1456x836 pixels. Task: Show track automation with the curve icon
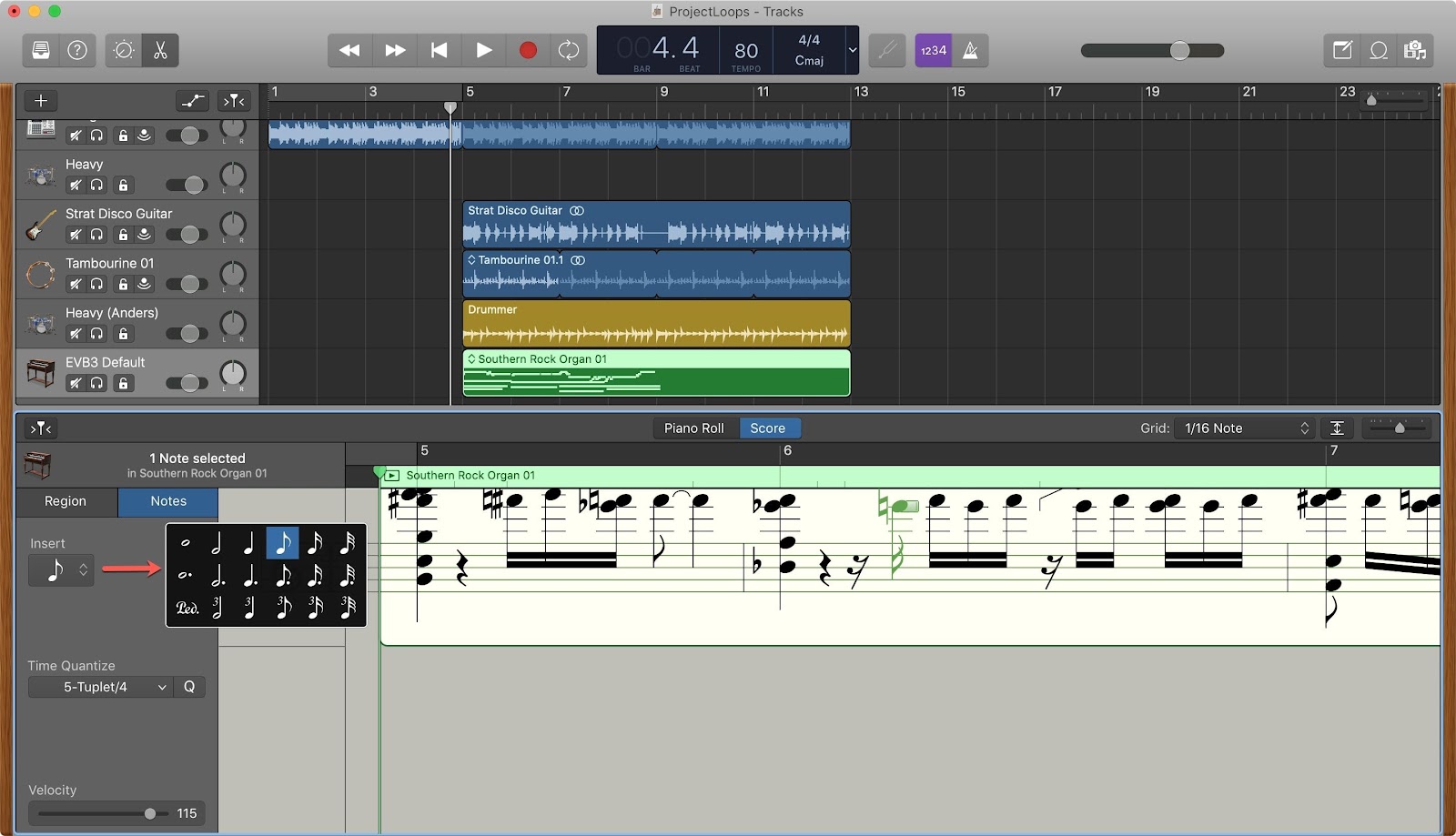point(192,101)
